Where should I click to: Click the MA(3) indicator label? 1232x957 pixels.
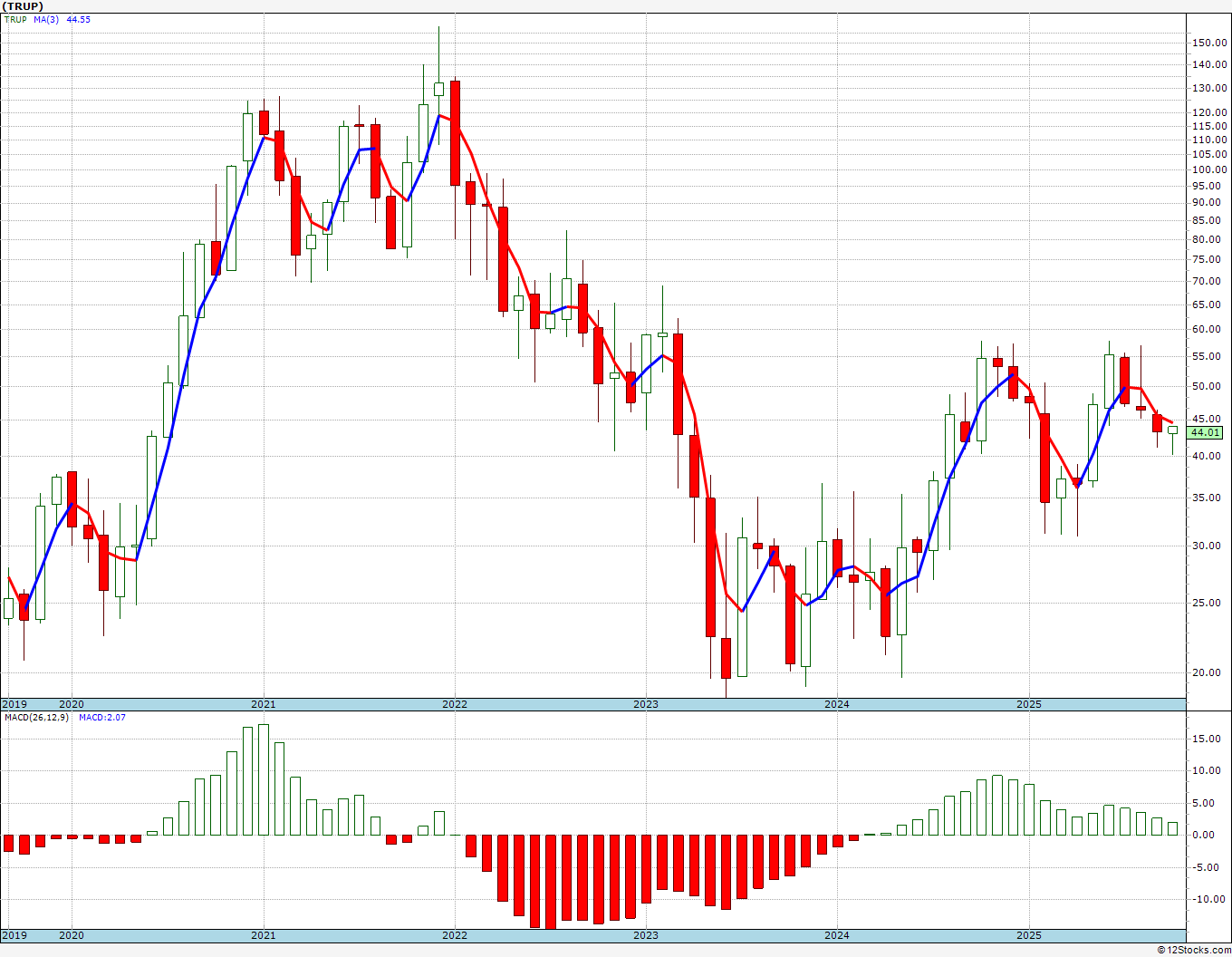[x=47, y=19]
